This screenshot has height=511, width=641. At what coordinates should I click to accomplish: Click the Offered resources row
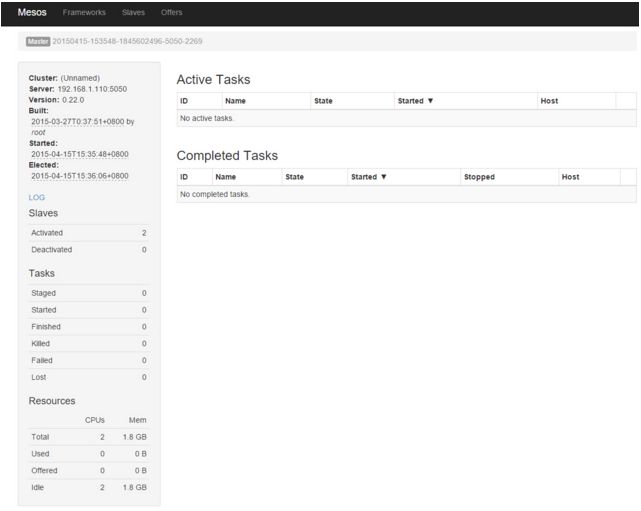click(89, 471)
